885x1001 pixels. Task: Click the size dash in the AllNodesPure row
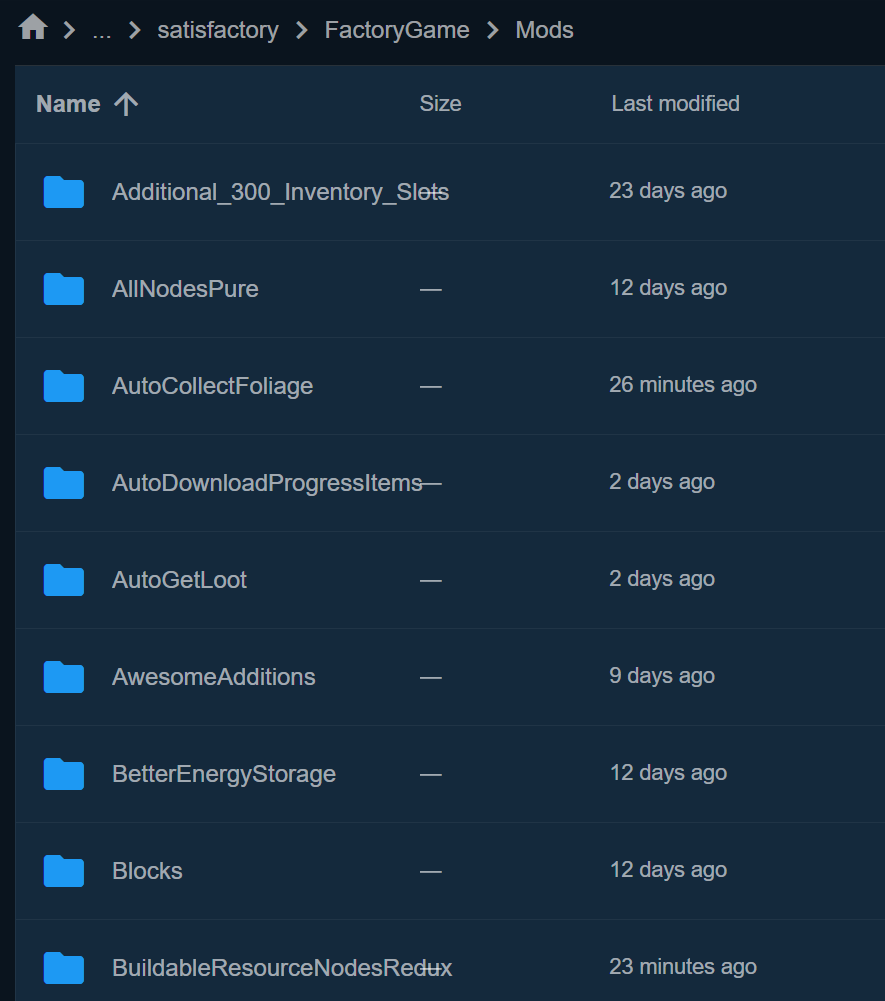pyautogui.click(x=430, y=290)
